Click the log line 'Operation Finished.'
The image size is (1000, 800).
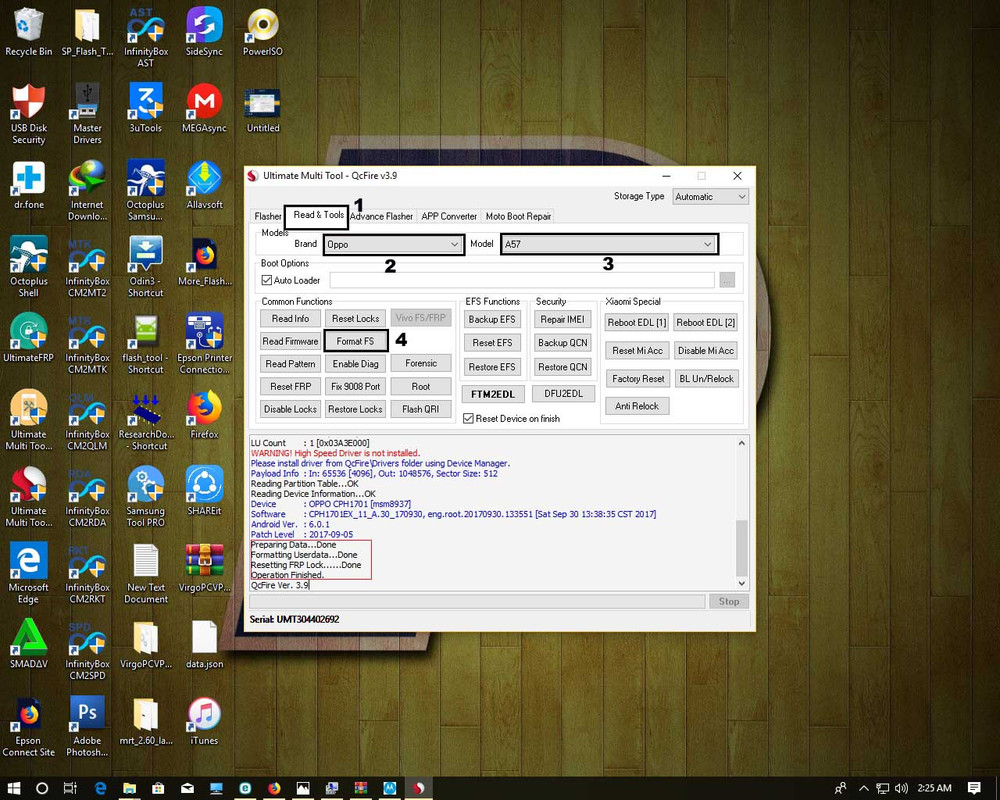point(288,575)
